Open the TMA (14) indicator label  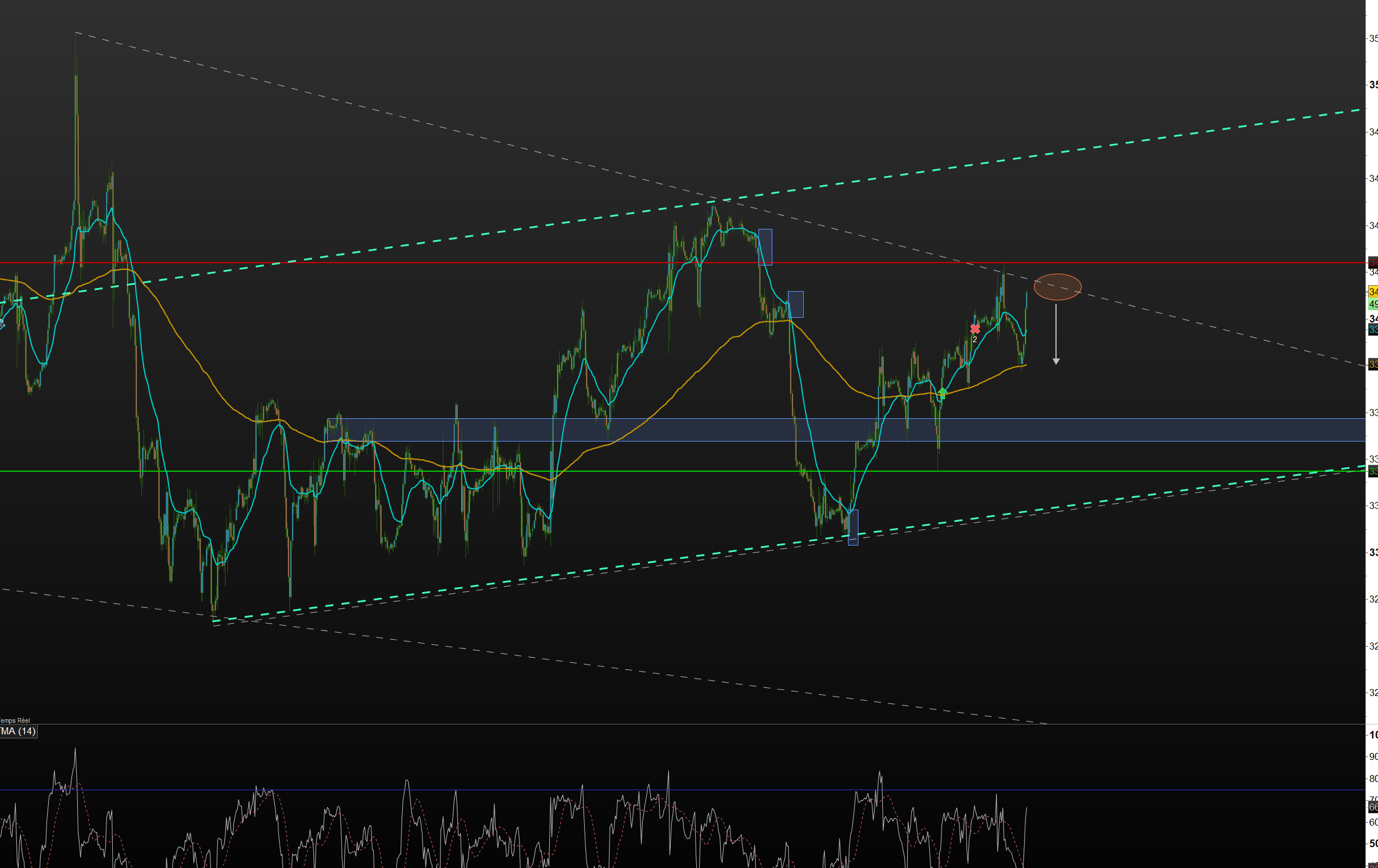19,731
